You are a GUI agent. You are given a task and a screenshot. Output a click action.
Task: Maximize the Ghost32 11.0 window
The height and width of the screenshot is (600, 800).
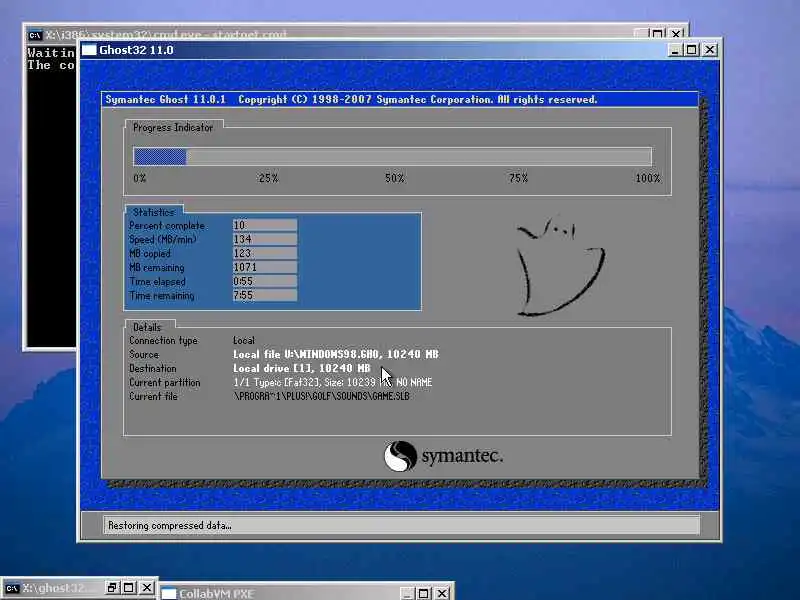pos(691,50)
